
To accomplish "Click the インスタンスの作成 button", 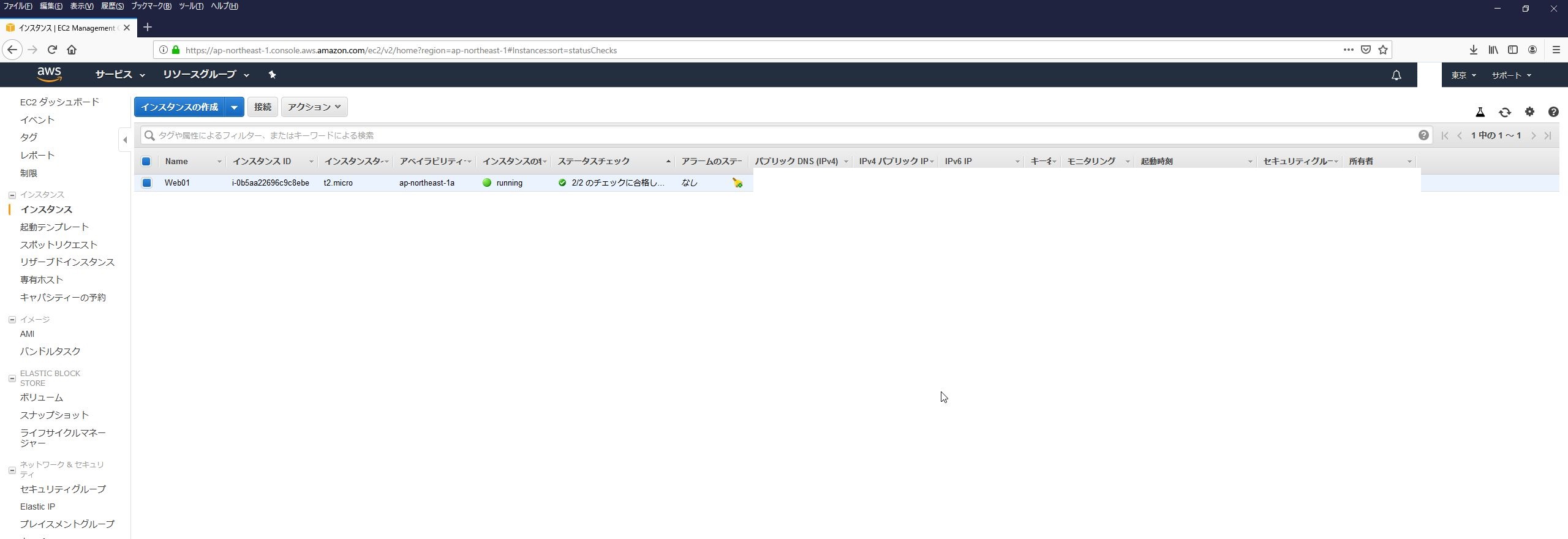I will [x=179, y=107].
